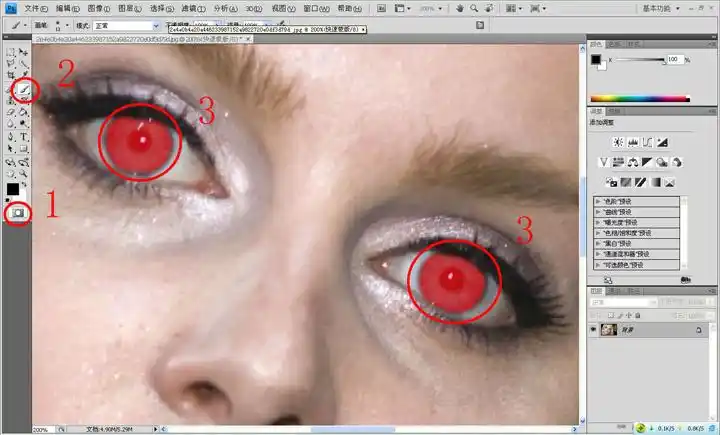Expand the "色阶"预设 preset list
Screen dimensions: 720x435
tap(598, 201)
